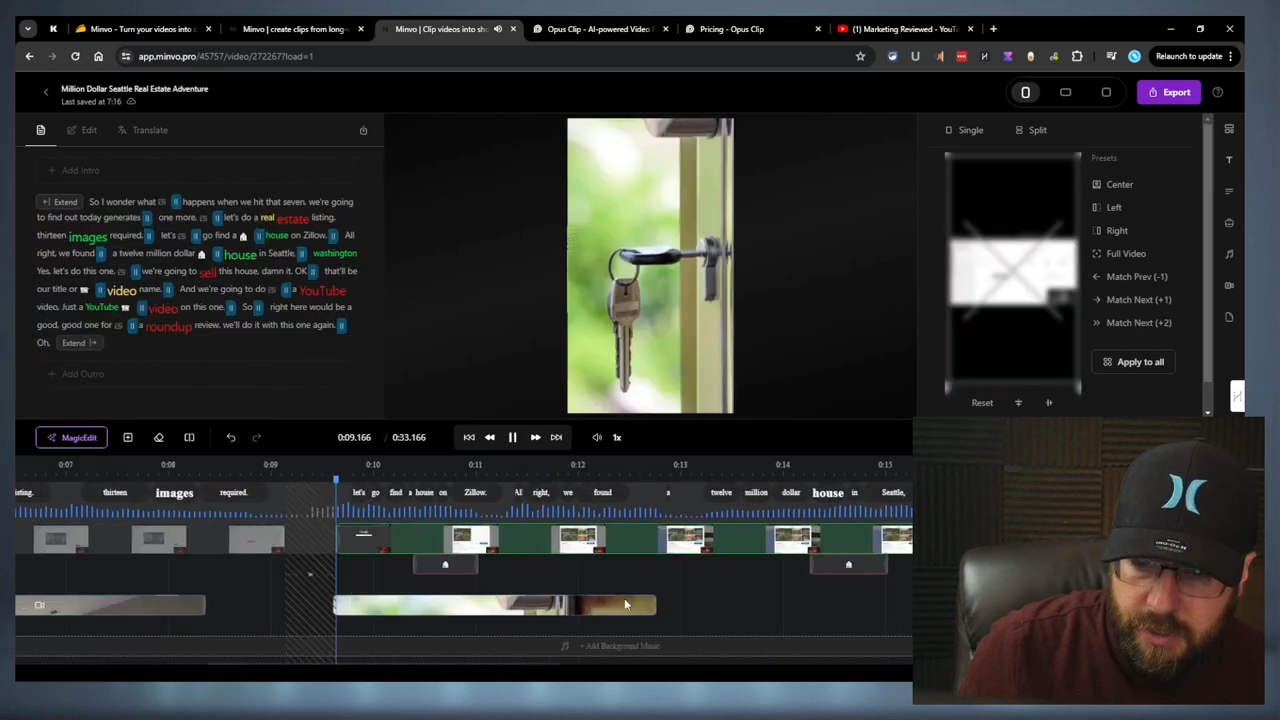
Task: Click the key b-roll clip on timeline
Action: point(494,605)
